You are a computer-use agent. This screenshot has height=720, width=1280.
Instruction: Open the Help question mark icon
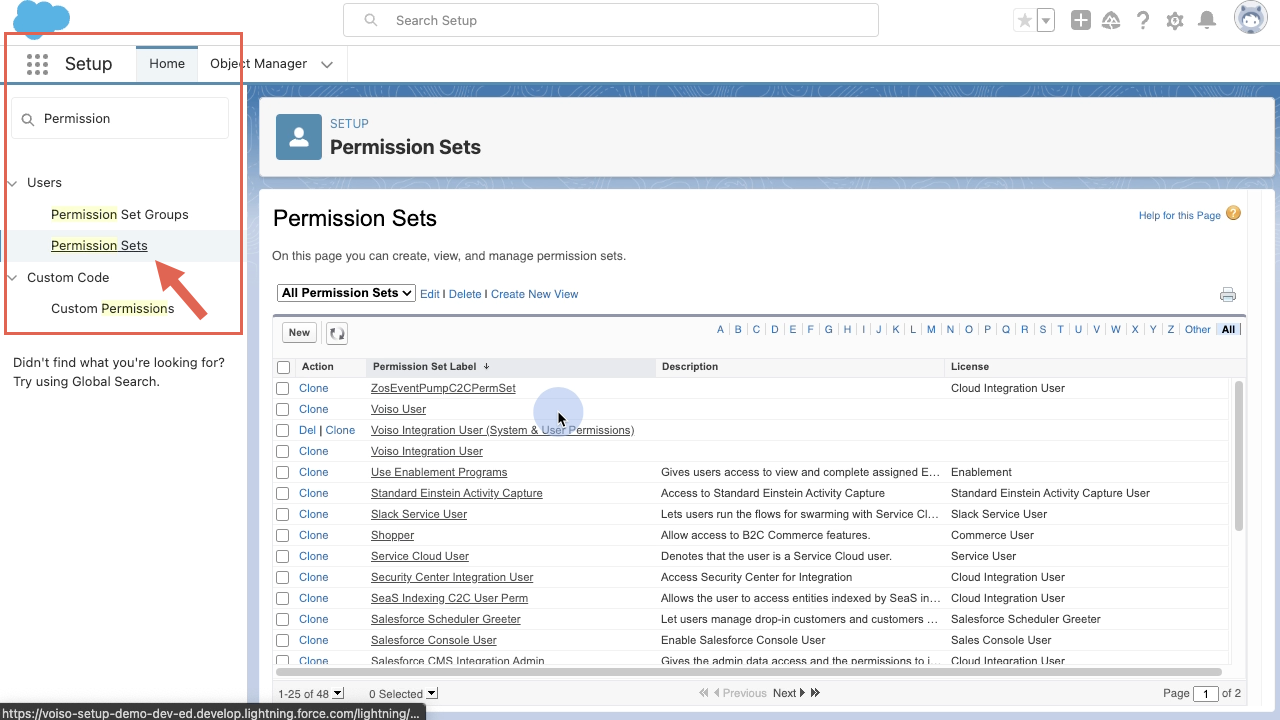pyautogui.click(x=1143, y=20)
